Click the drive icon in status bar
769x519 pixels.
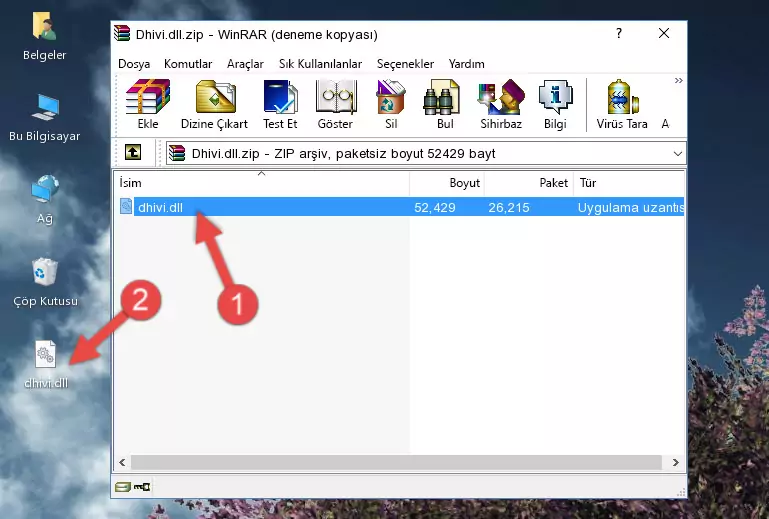[x=123, y=487]
